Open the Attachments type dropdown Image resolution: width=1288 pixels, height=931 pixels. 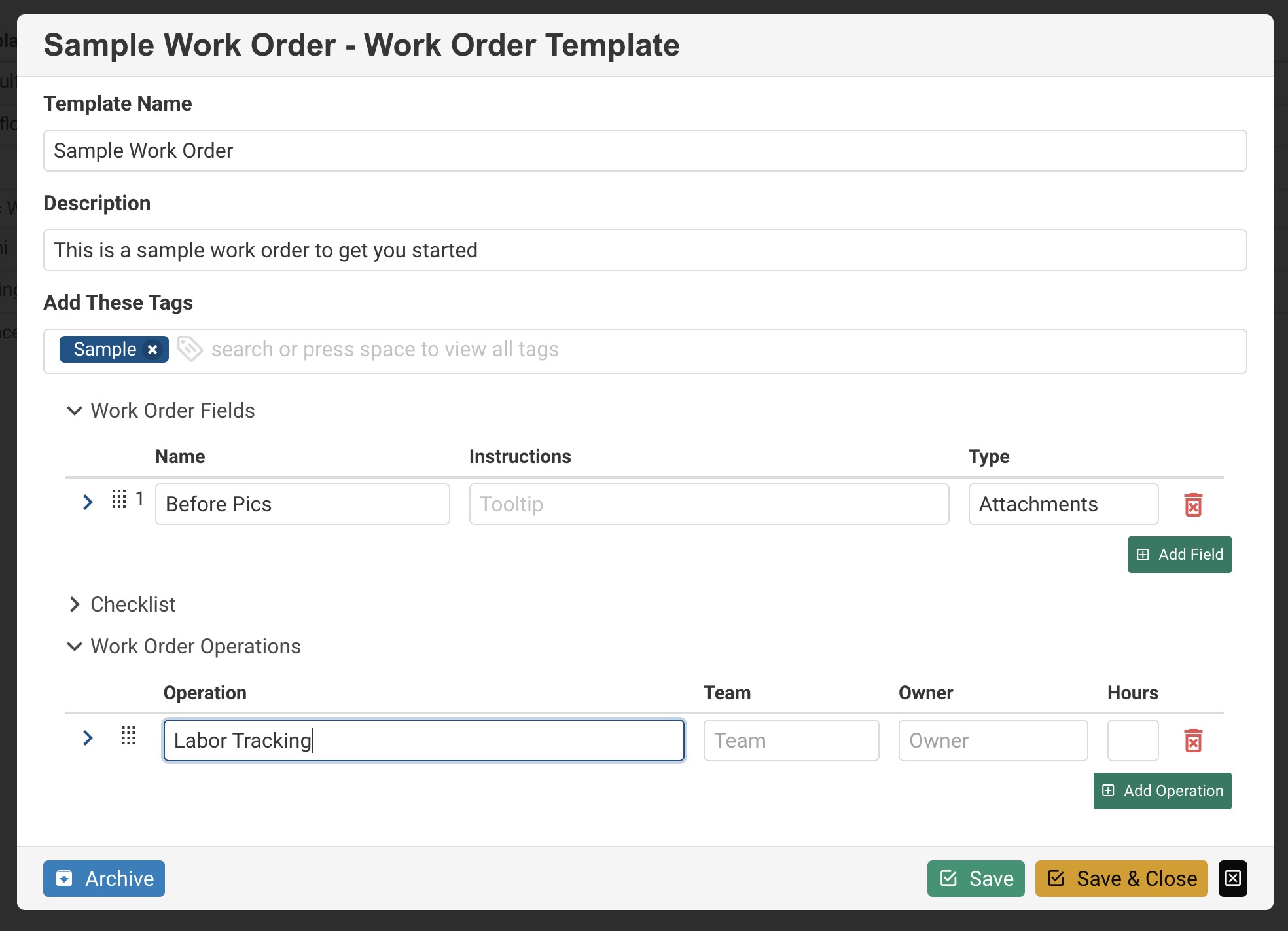click(x=1063, y=504)
